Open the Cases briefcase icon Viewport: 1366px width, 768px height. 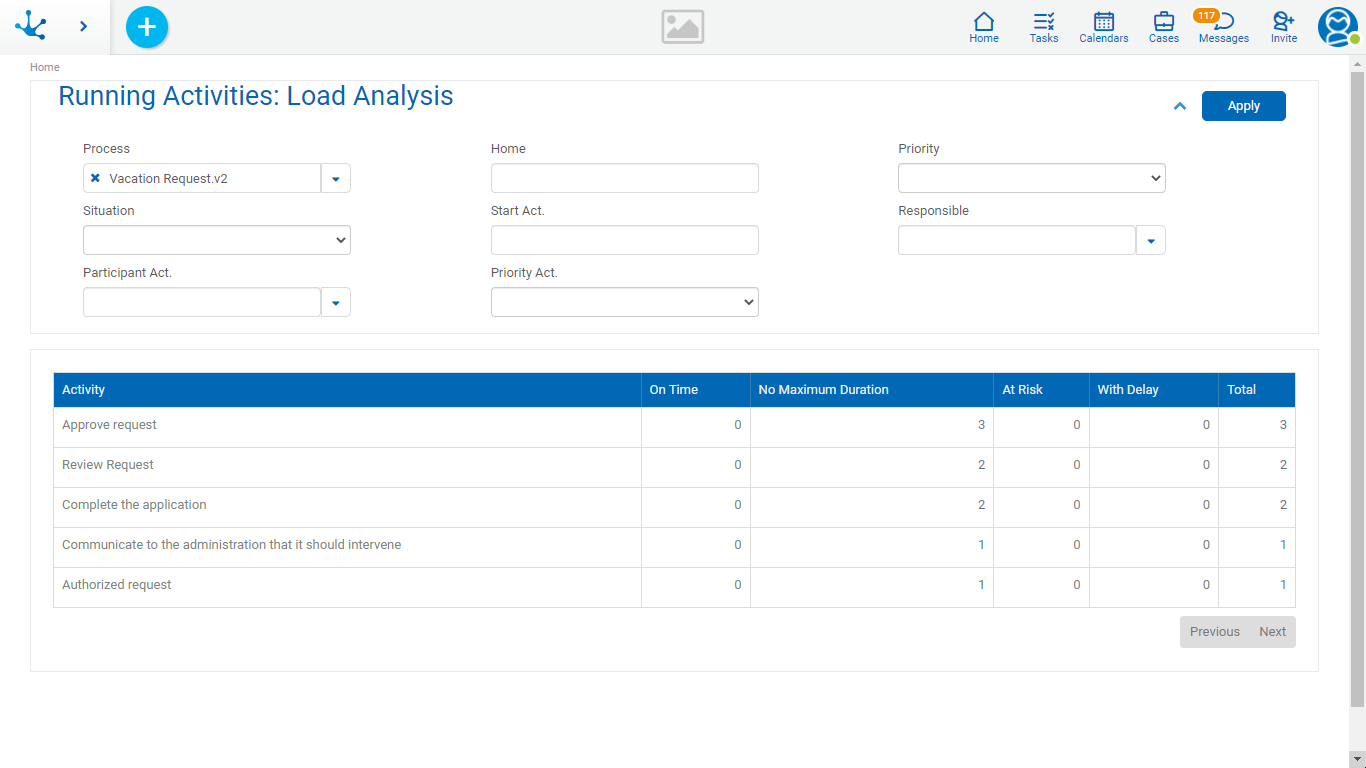[x=1164, y=27]
